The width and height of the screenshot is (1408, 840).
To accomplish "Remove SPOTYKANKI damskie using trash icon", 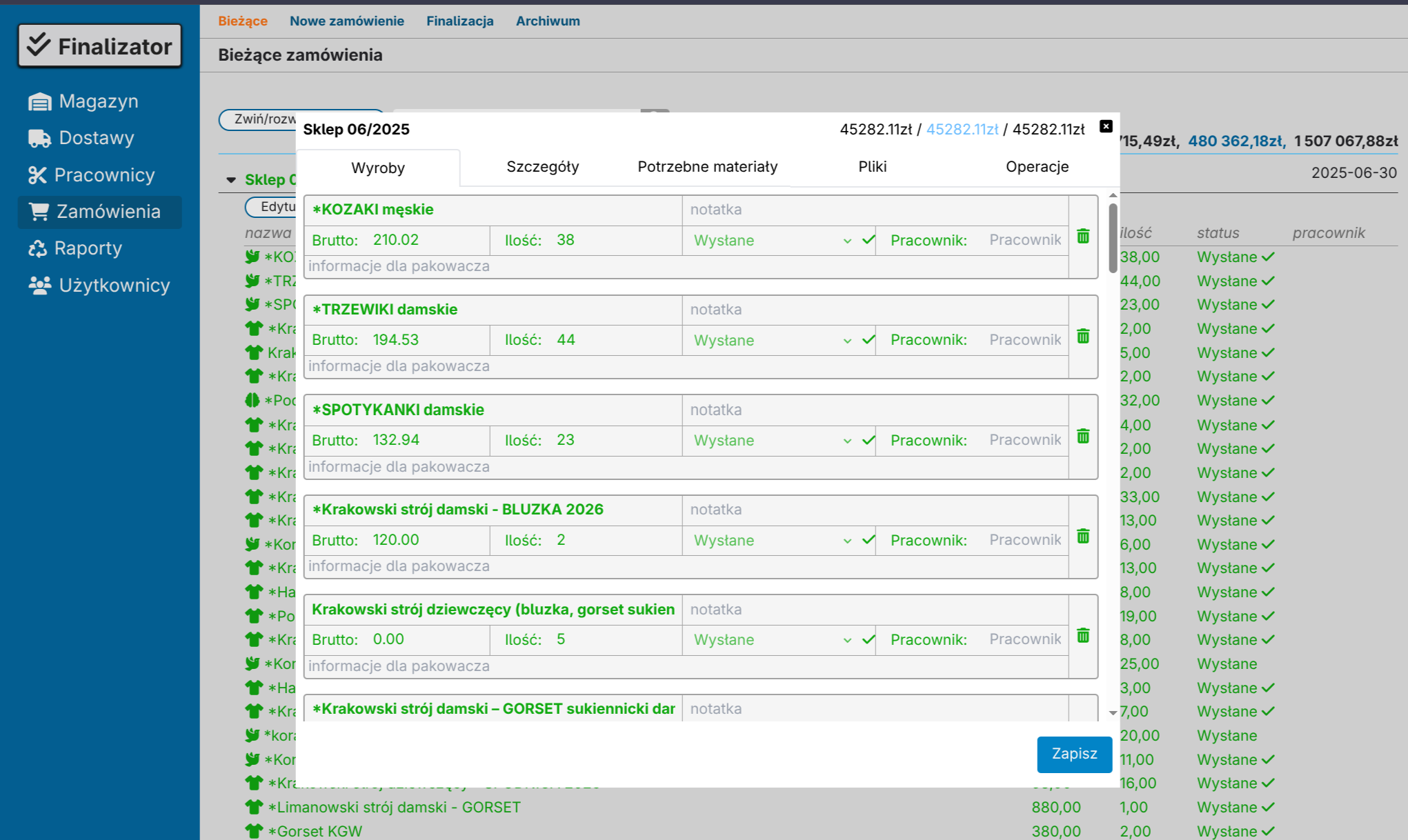I will [1083, 437].
